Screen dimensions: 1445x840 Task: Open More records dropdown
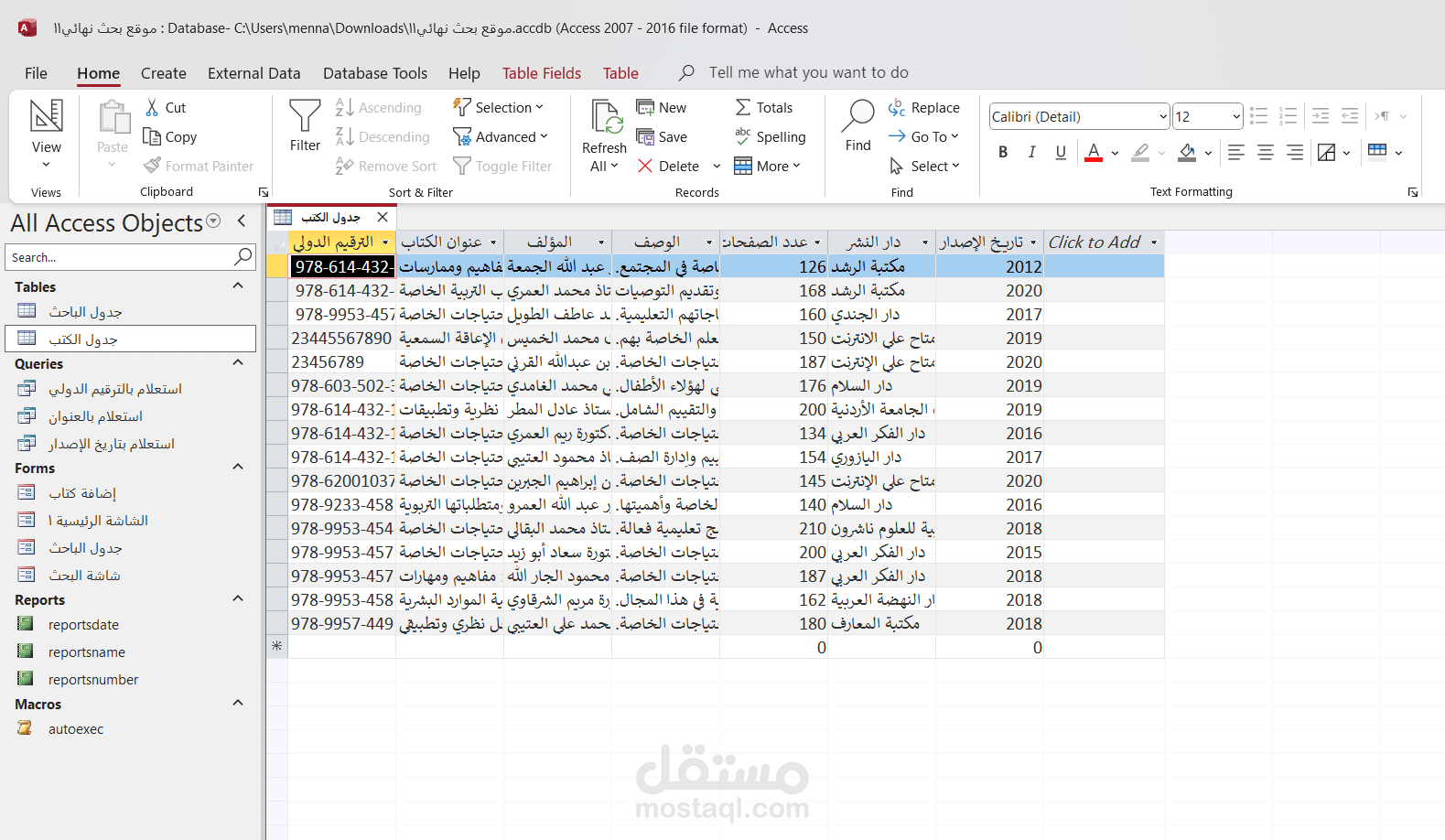coord(768,167)
